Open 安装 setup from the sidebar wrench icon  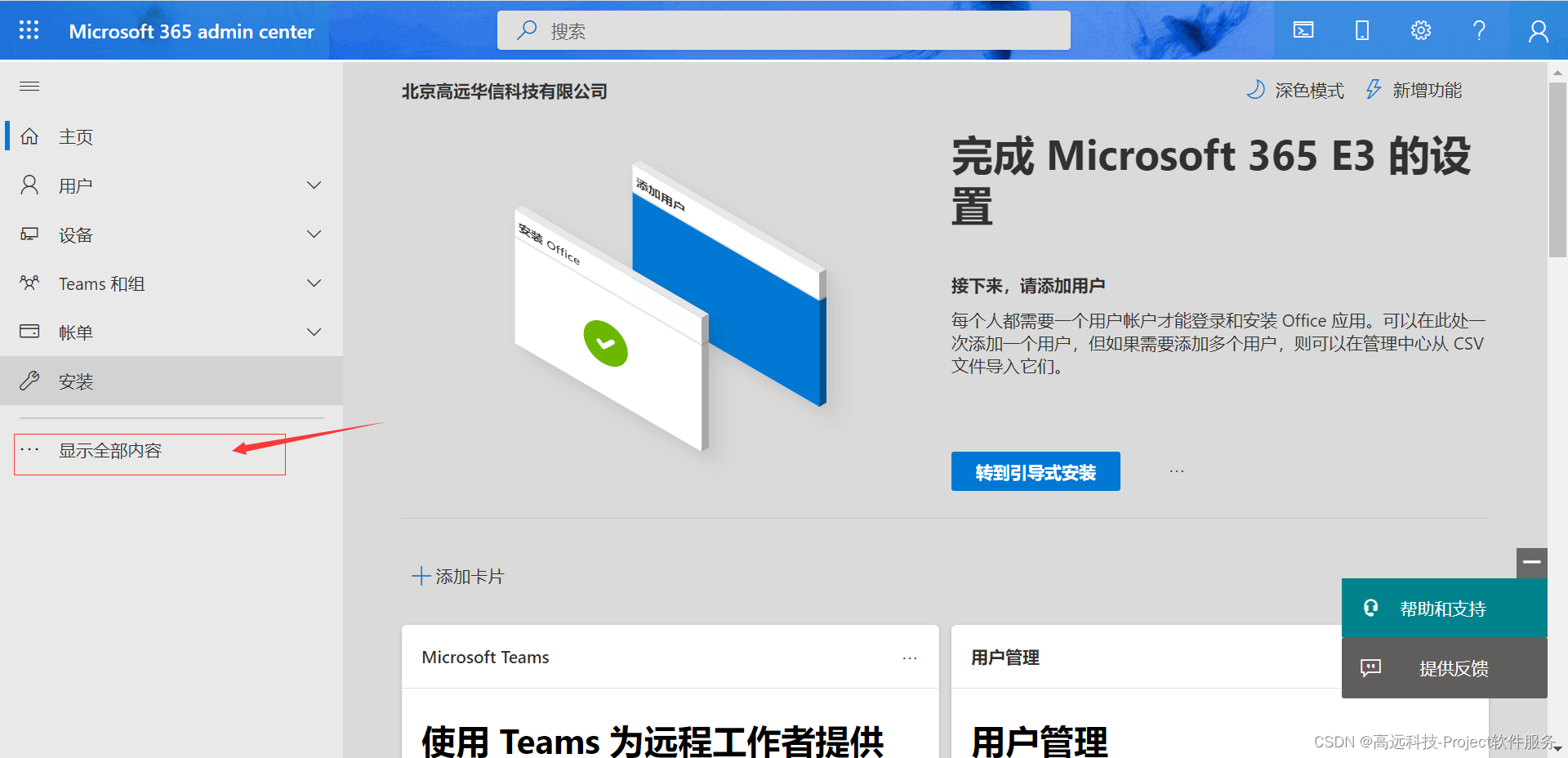point(30,381)
